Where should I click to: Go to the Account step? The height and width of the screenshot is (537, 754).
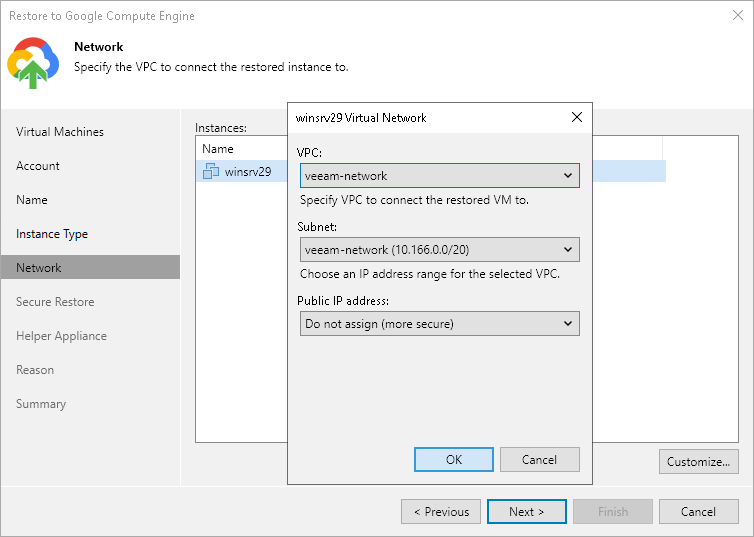(38, 166)
